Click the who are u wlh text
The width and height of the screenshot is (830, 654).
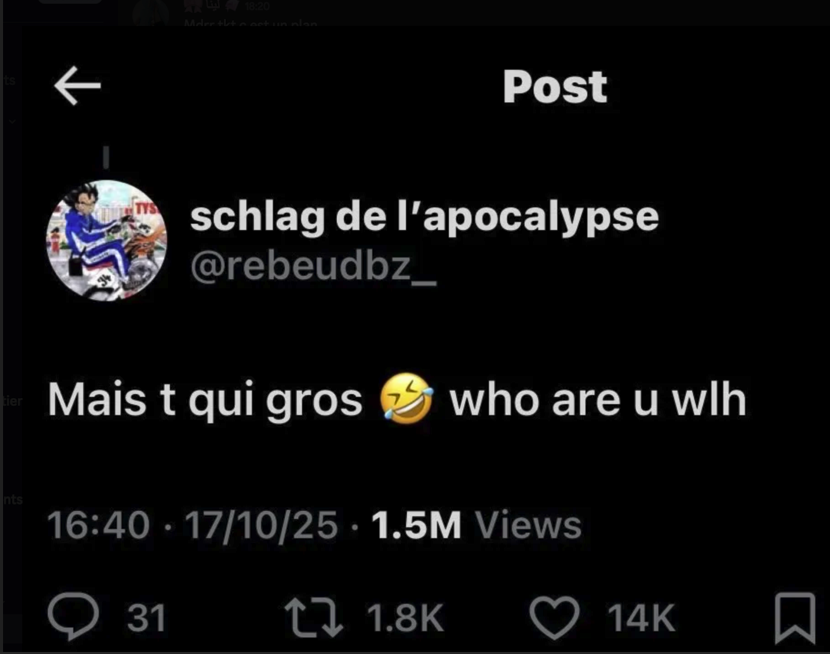[598, 399]
